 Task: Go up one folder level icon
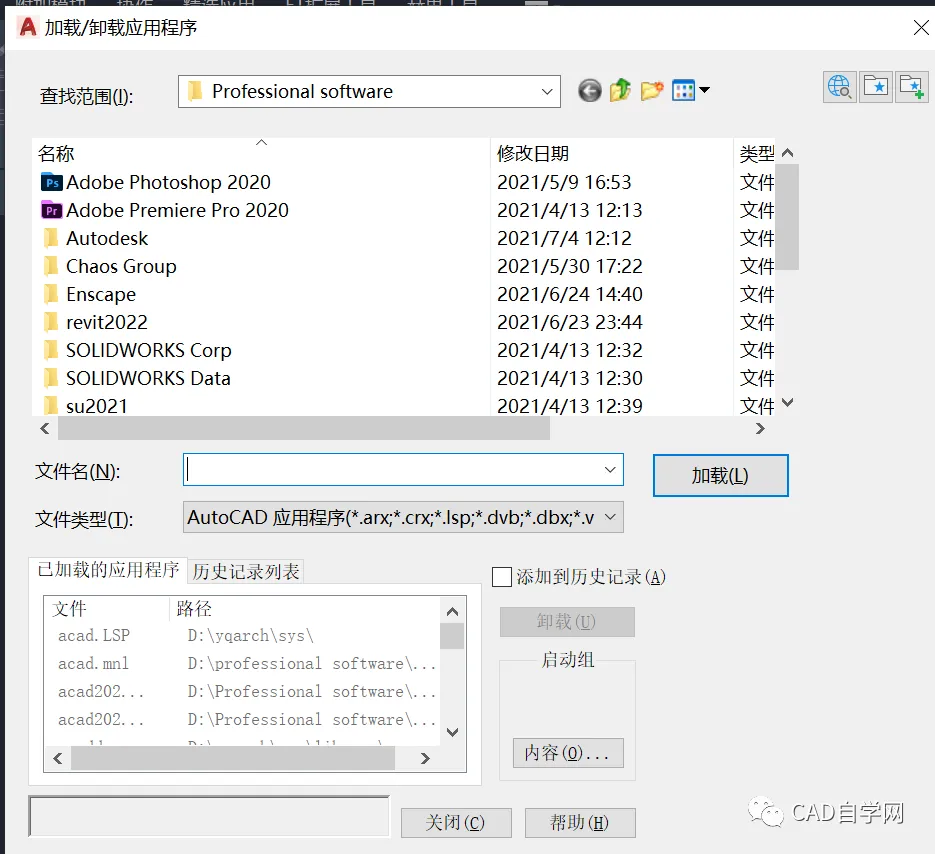pos(620,91)
